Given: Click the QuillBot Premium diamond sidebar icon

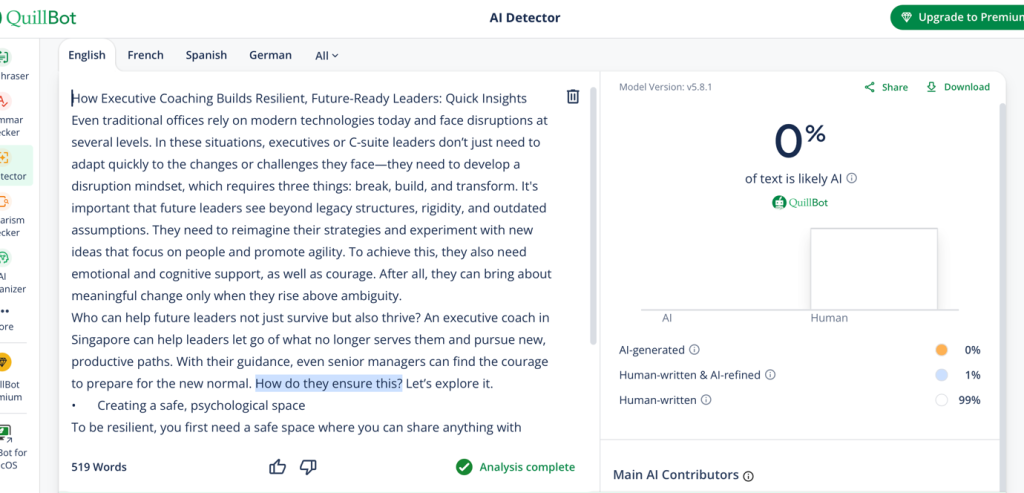Looking at the screenshot, I should (6, 361).
